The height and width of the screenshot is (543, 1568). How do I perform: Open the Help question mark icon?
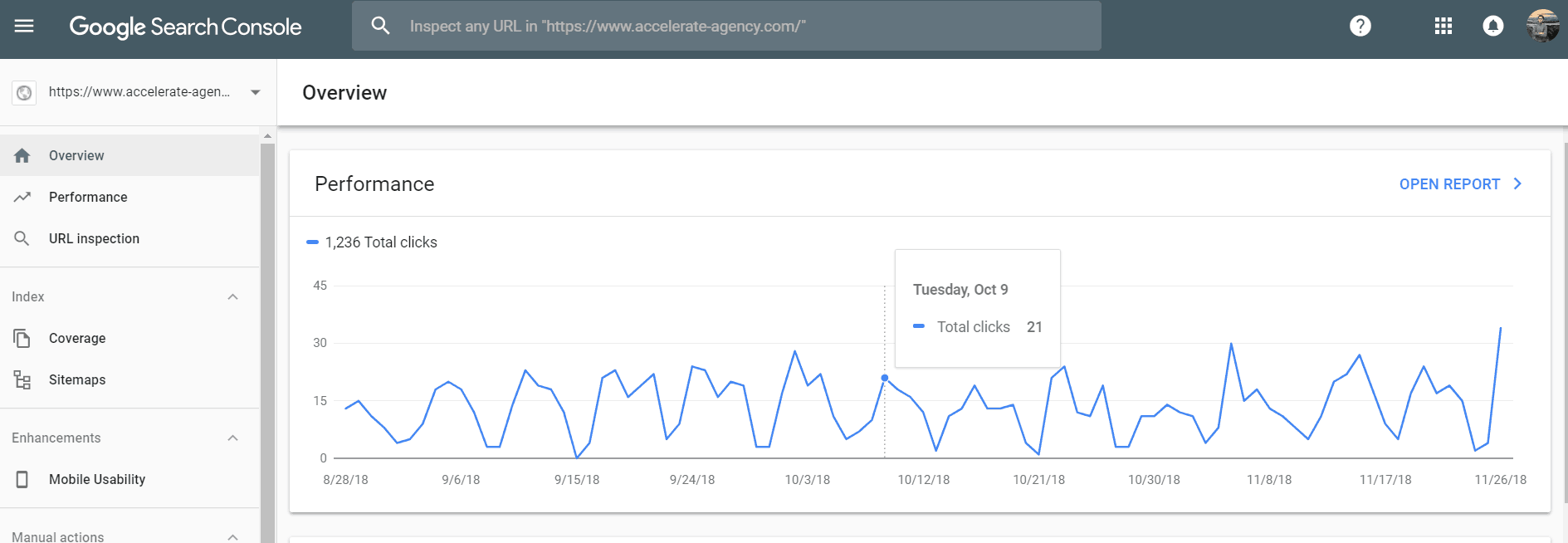click(x=1360, y=26)
